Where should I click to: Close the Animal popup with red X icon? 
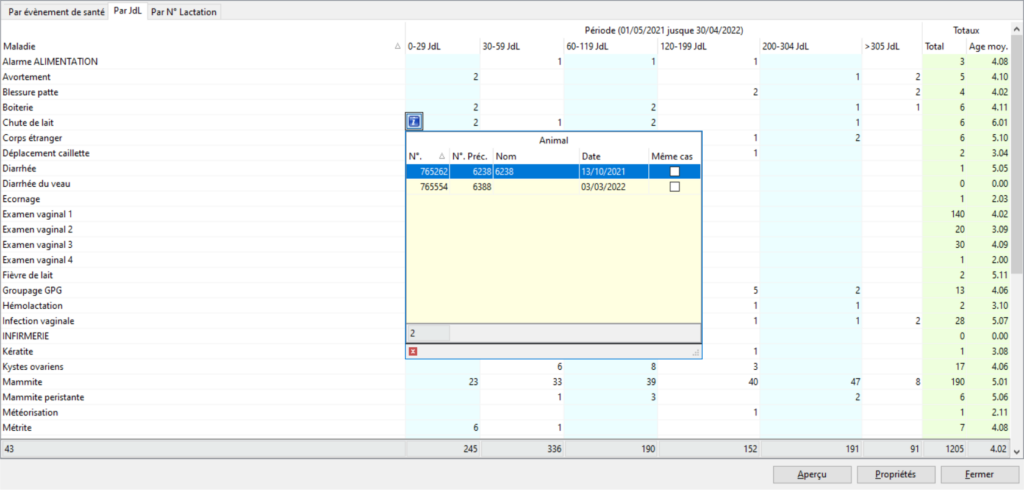pyautogui.click(x=413, y=351)
